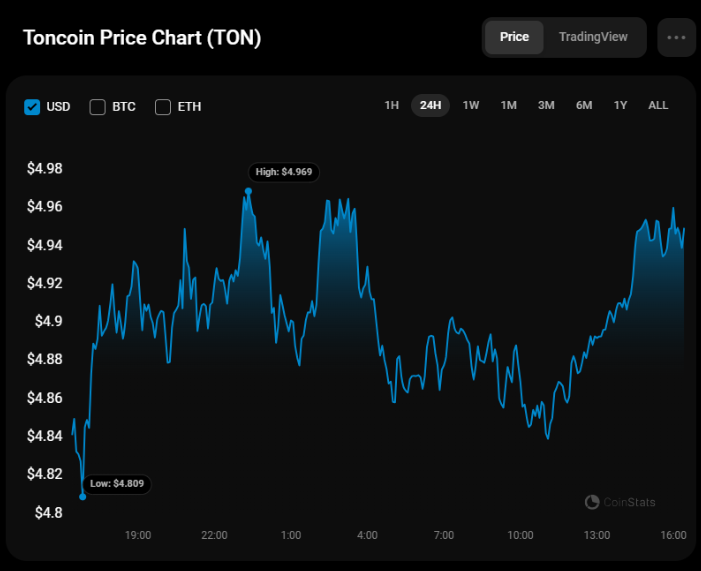Click the Toncoin Price Chart (TON) title
The width and height of the screenshot is (701, 571).
142,38
